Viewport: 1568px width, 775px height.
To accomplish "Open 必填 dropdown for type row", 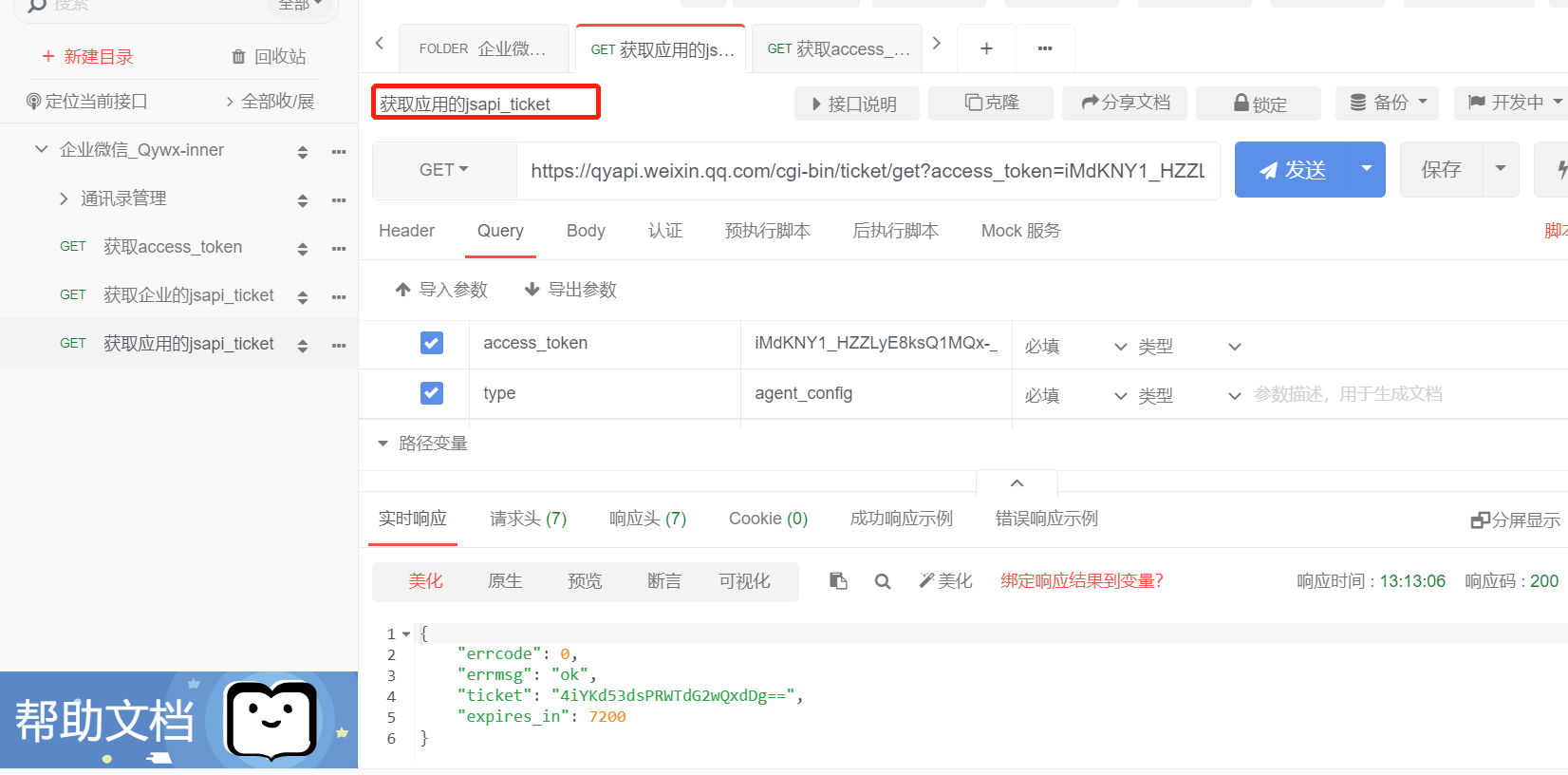I will [1075, 396].
